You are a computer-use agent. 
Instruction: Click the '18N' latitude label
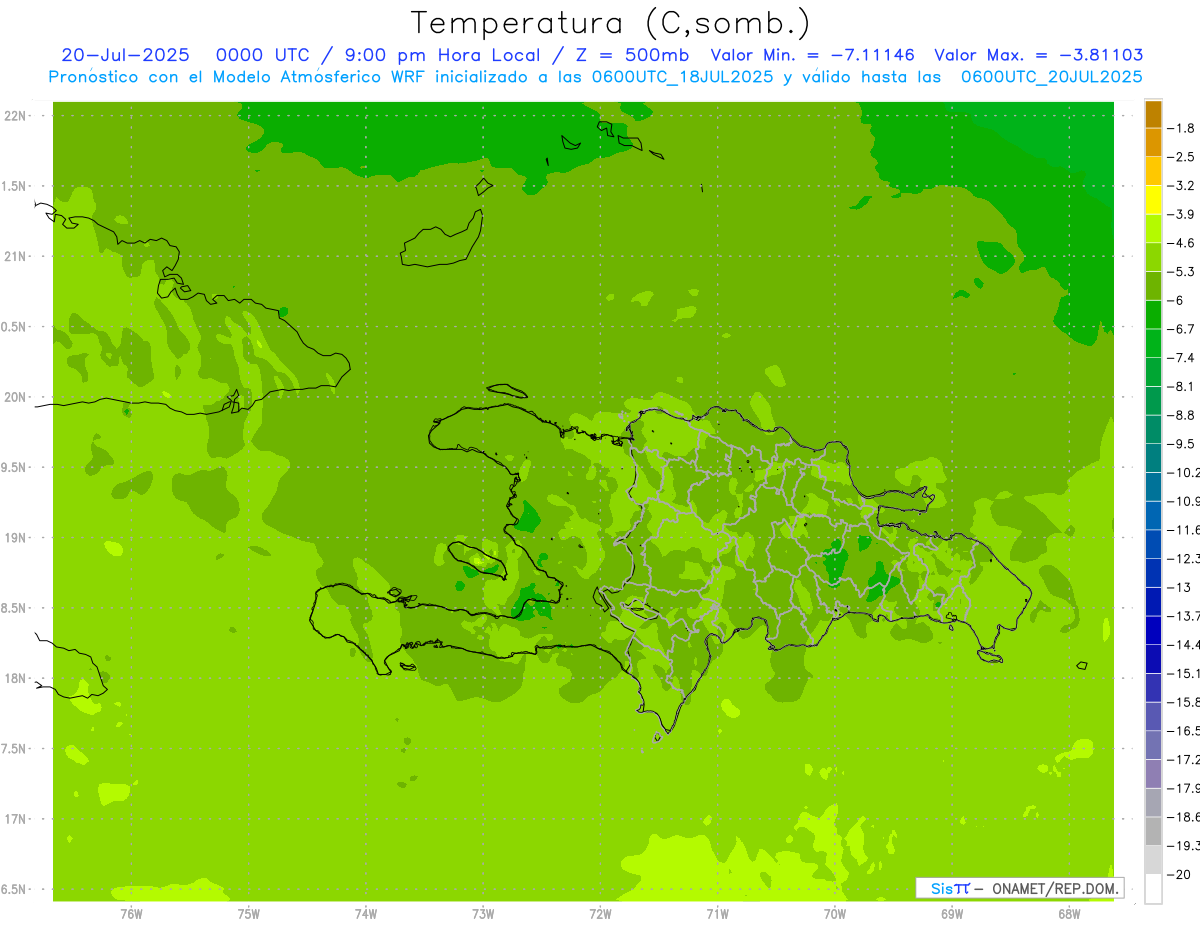(x=16, y=678)
